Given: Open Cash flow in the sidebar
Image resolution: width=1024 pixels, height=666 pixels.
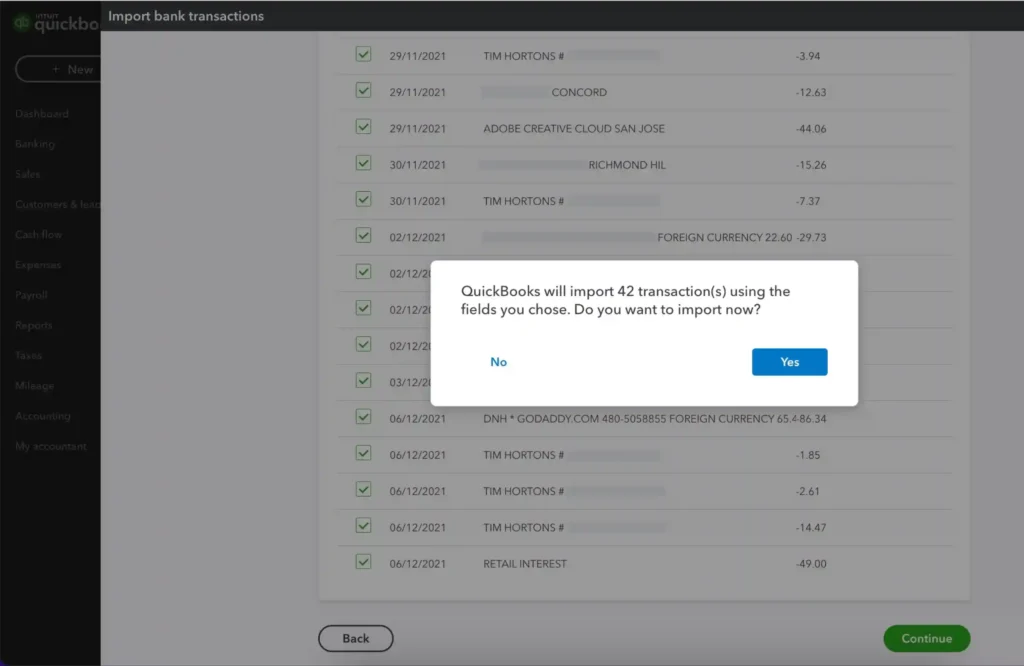Looking at the screenshot, I should pos(39,234).
